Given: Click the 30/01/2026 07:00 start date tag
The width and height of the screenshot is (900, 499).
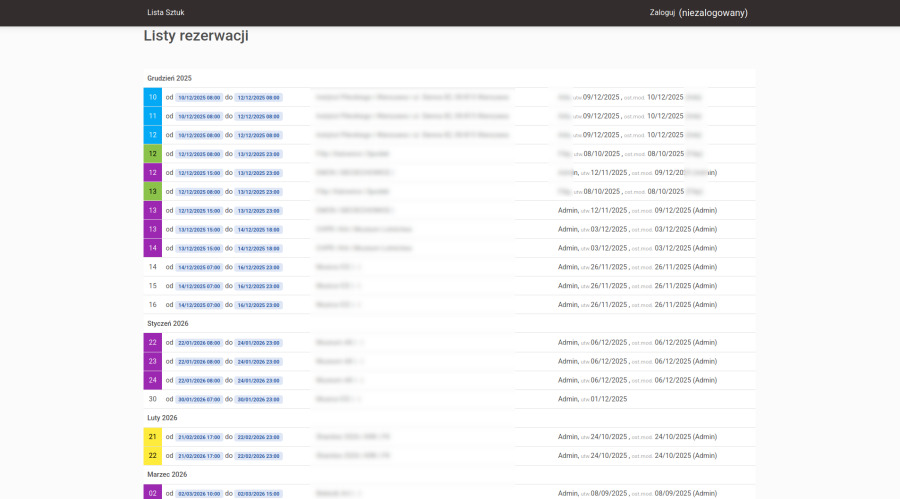Looking at the screenshot, I should coord(199,399).
